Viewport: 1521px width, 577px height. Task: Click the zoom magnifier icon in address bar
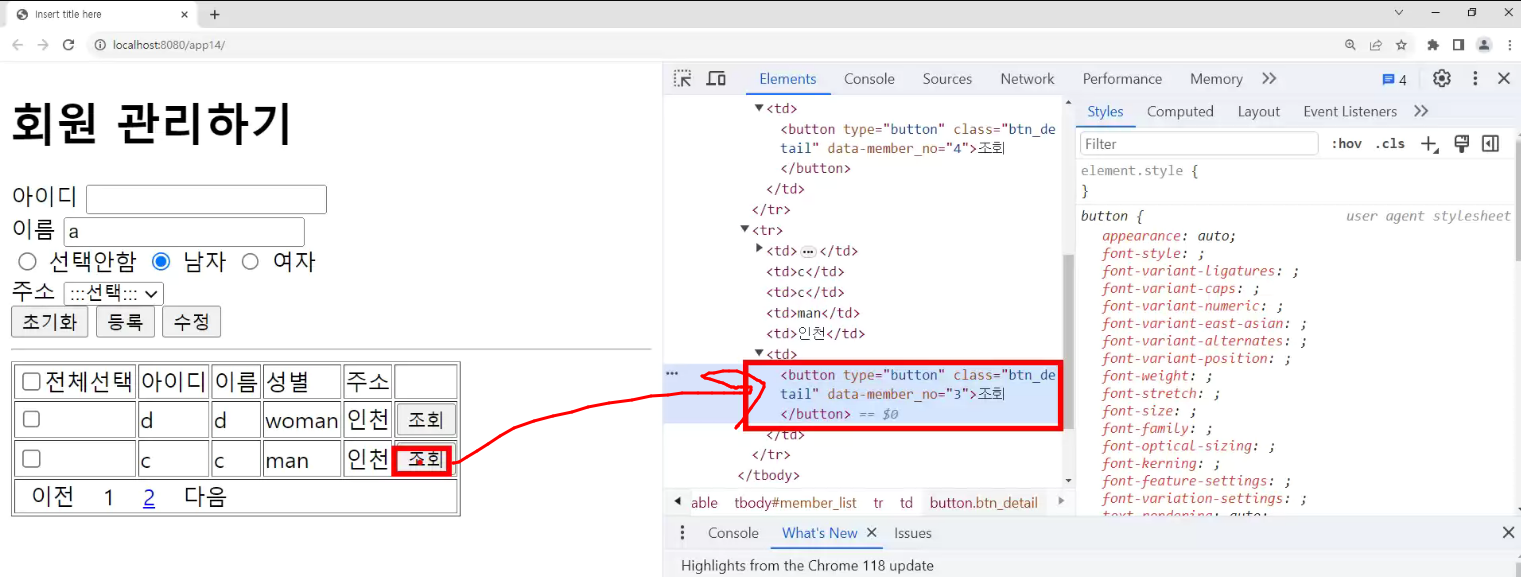[1351, 45]
